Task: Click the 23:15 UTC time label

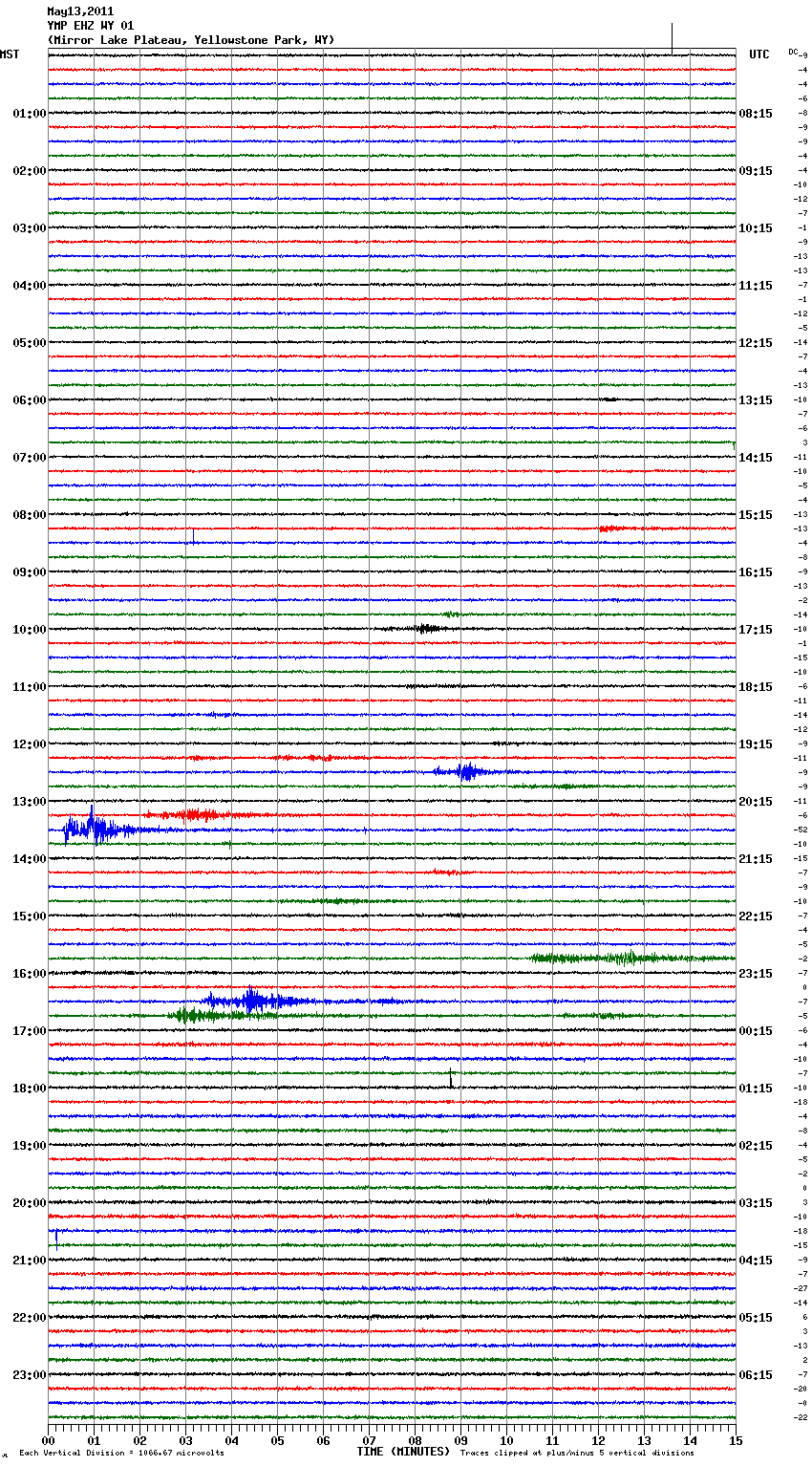Action: click(756, 974)
